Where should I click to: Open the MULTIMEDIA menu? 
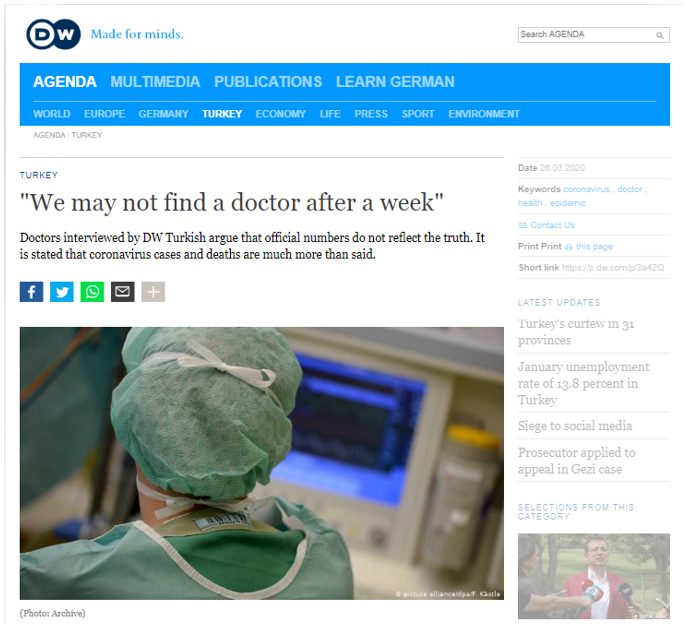pos(155,82)
